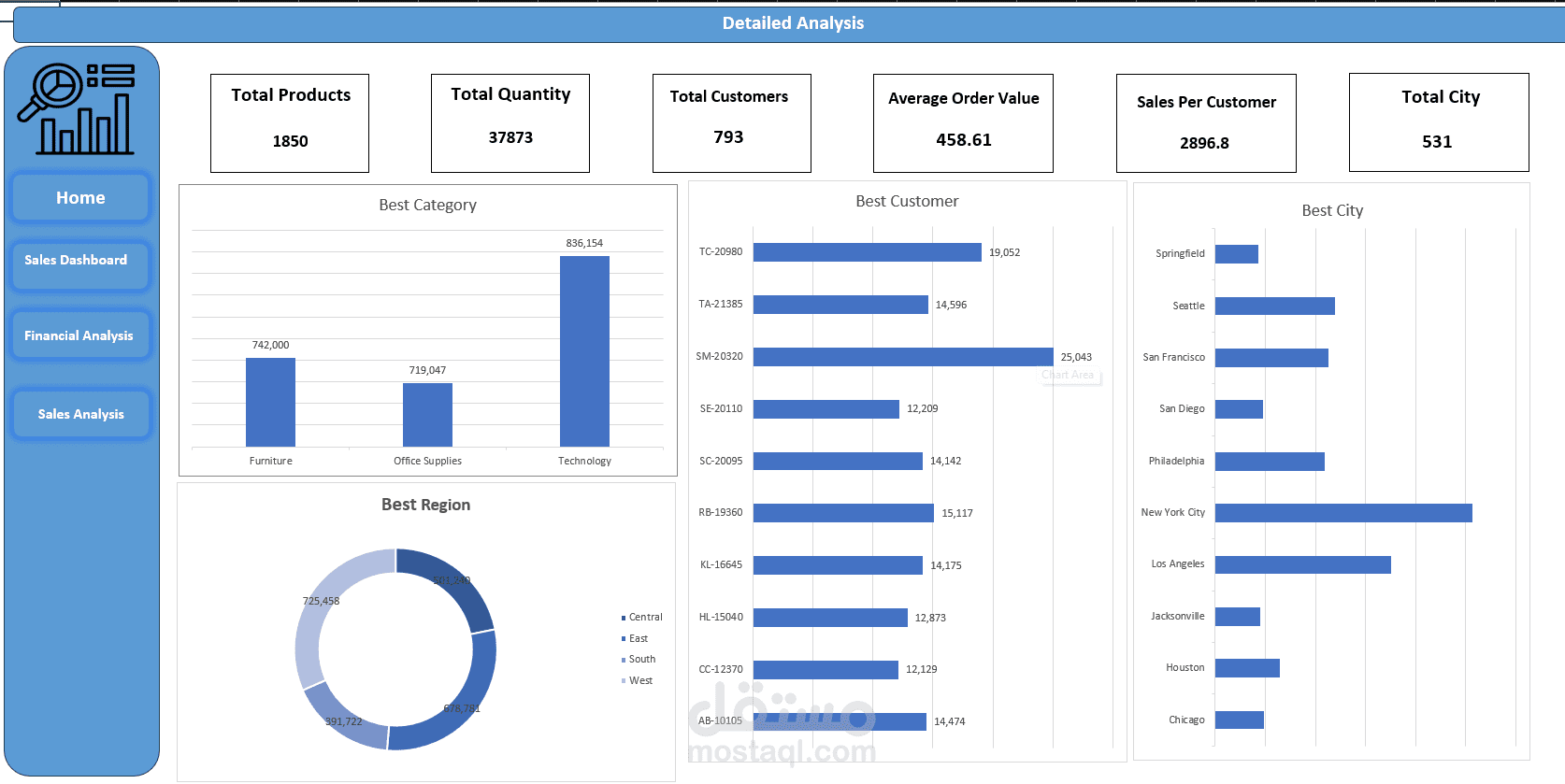1565x784 pixels.
Task: Click the San Francisco city bar
Action: tap(1271, 358)
